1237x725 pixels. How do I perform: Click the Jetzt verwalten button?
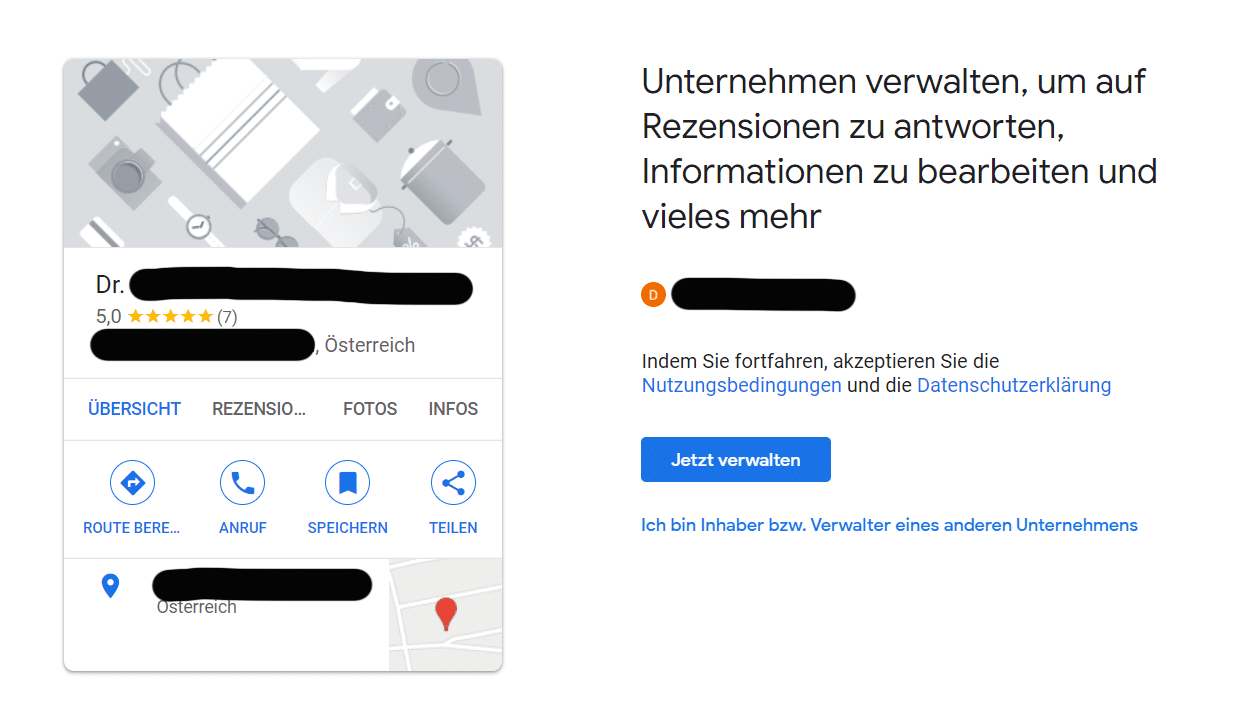[x=736, y=460]
